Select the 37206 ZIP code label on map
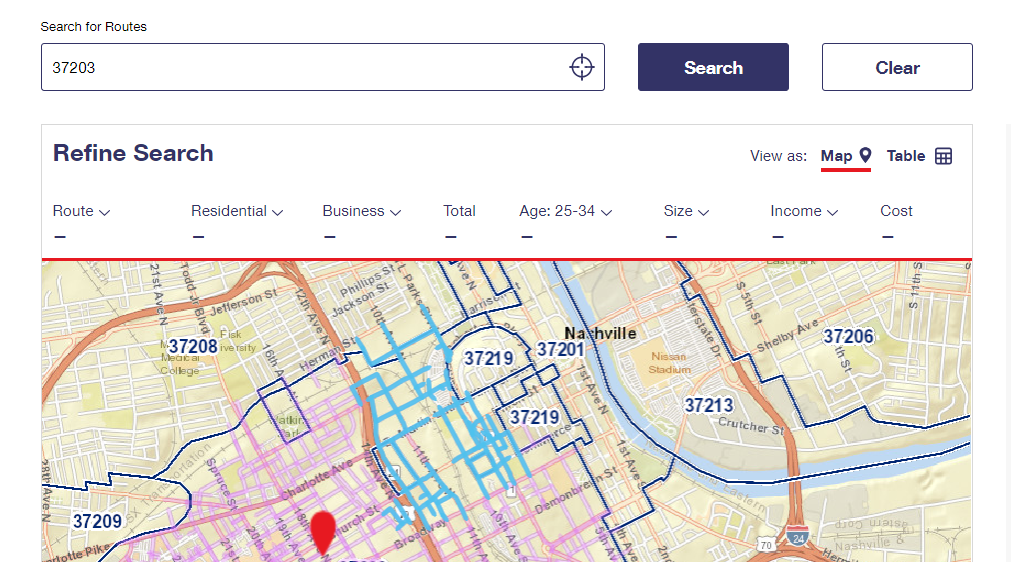Image resolution: width=1011 pixels, height=562 pixels. [x=847, y=337]
